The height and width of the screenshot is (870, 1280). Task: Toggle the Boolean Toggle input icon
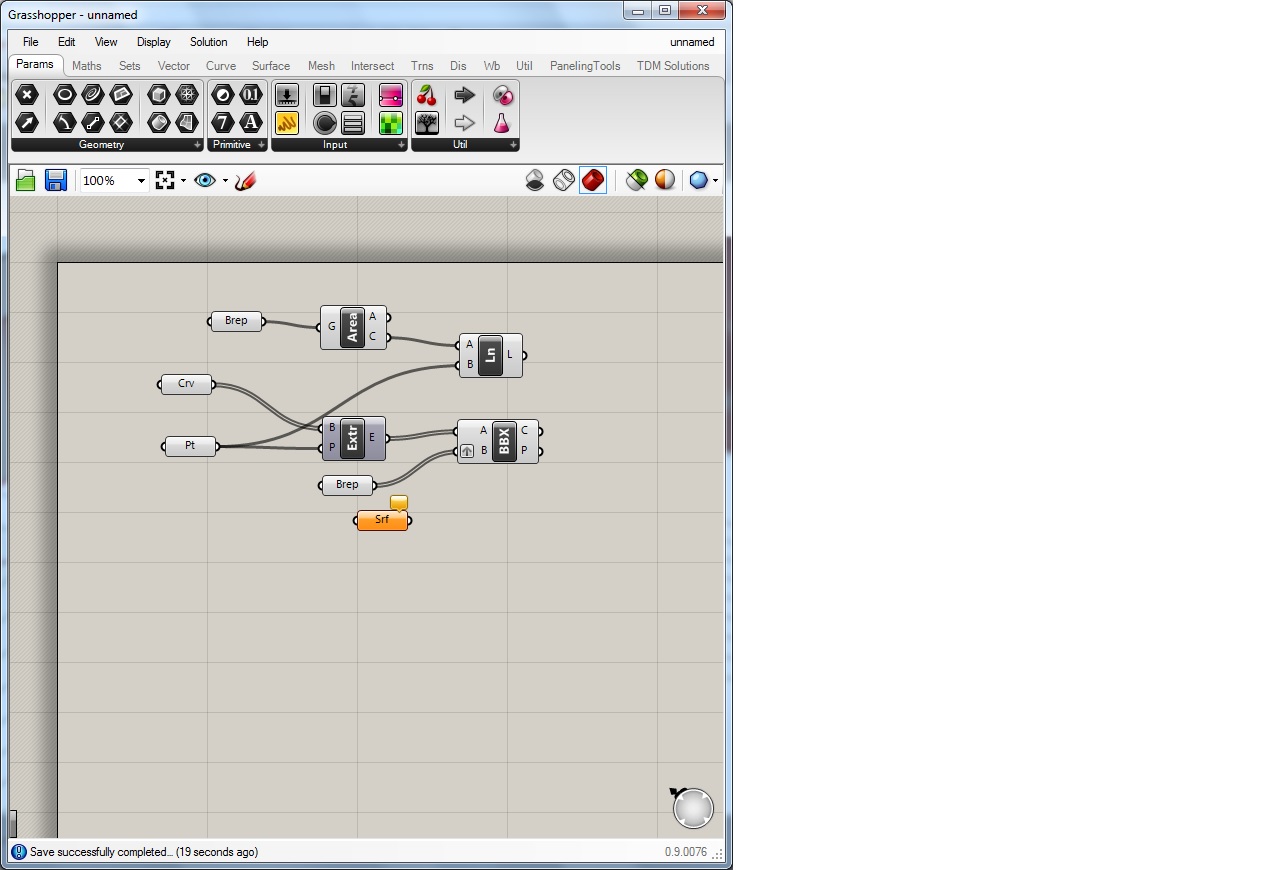pos(324,95)
